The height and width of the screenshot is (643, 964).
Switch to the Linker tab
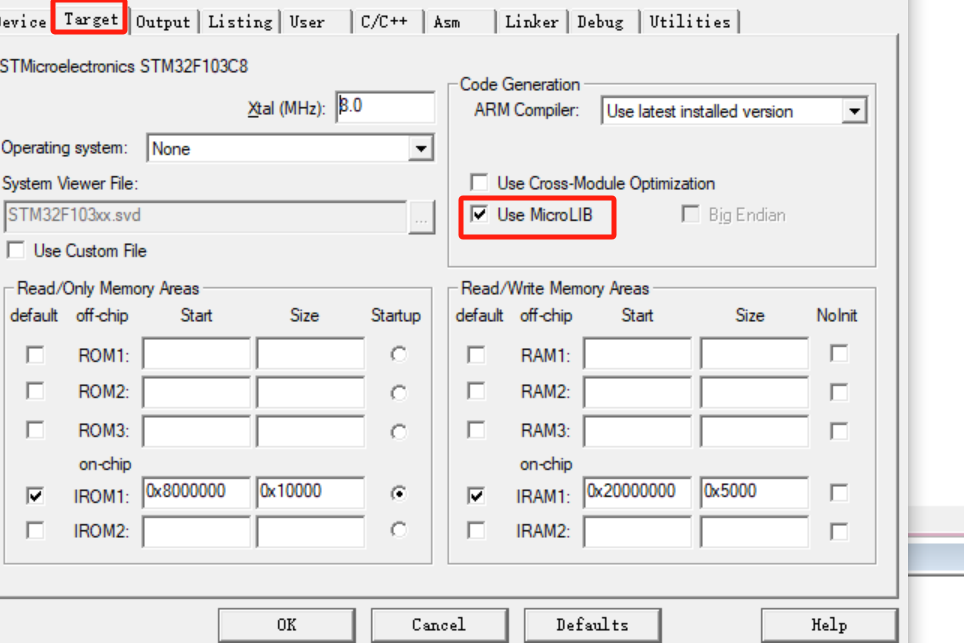[532, 22]
